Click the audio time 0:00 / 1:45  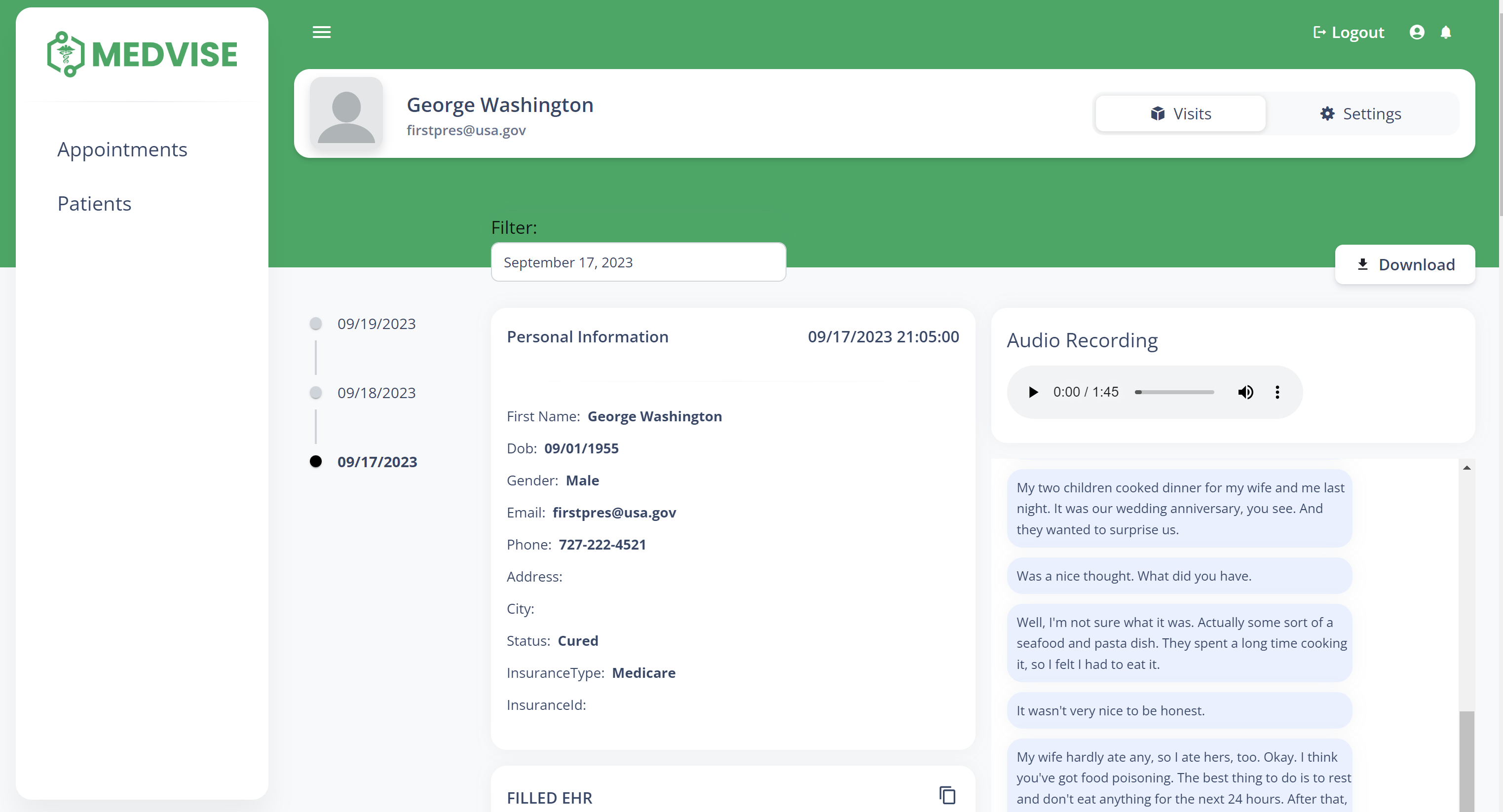click(1085, 392)
